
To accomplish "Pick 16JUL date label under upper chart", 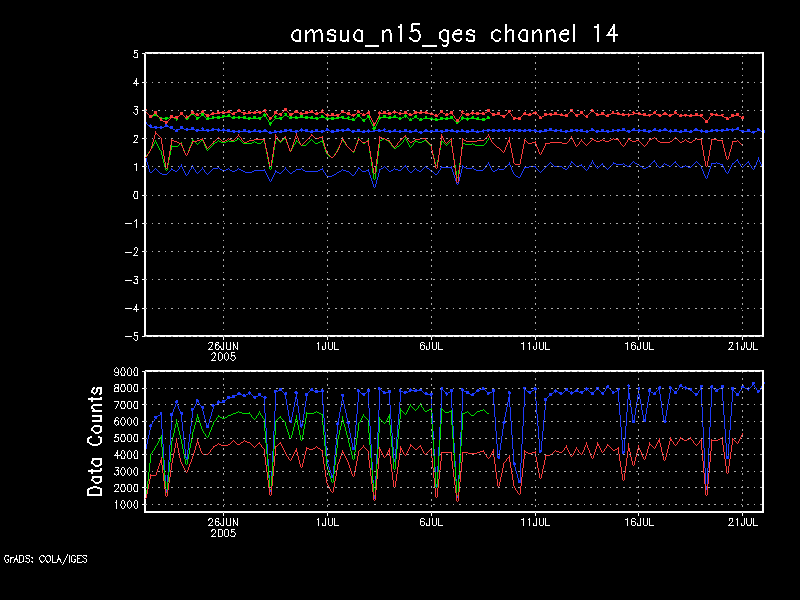I will 639,346.
